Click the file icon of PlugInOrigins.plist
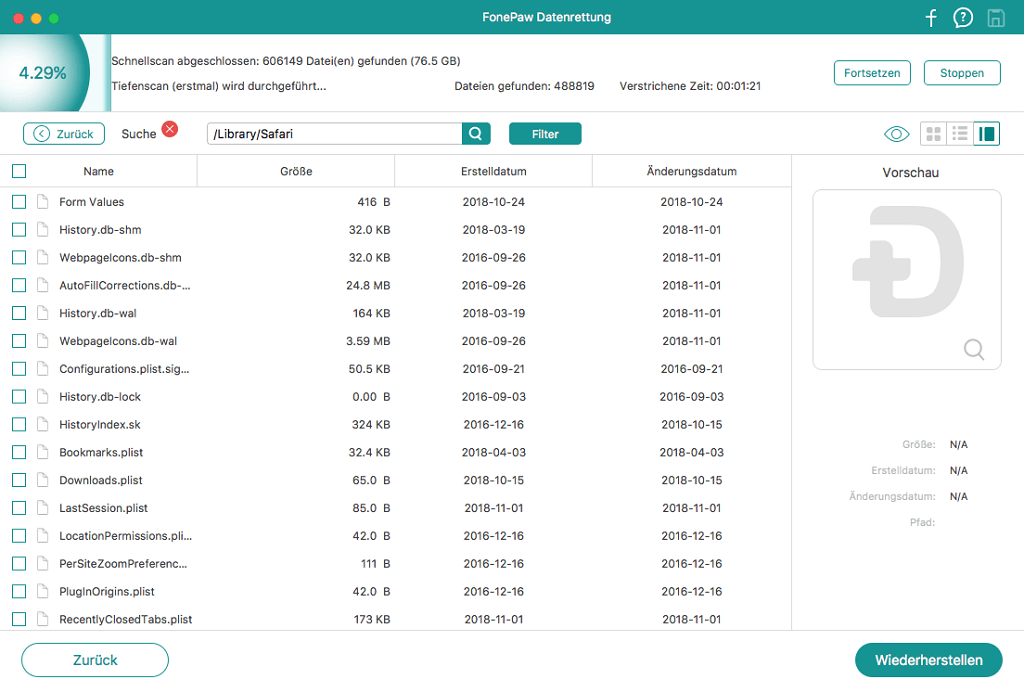 click(x=42, y=591)
